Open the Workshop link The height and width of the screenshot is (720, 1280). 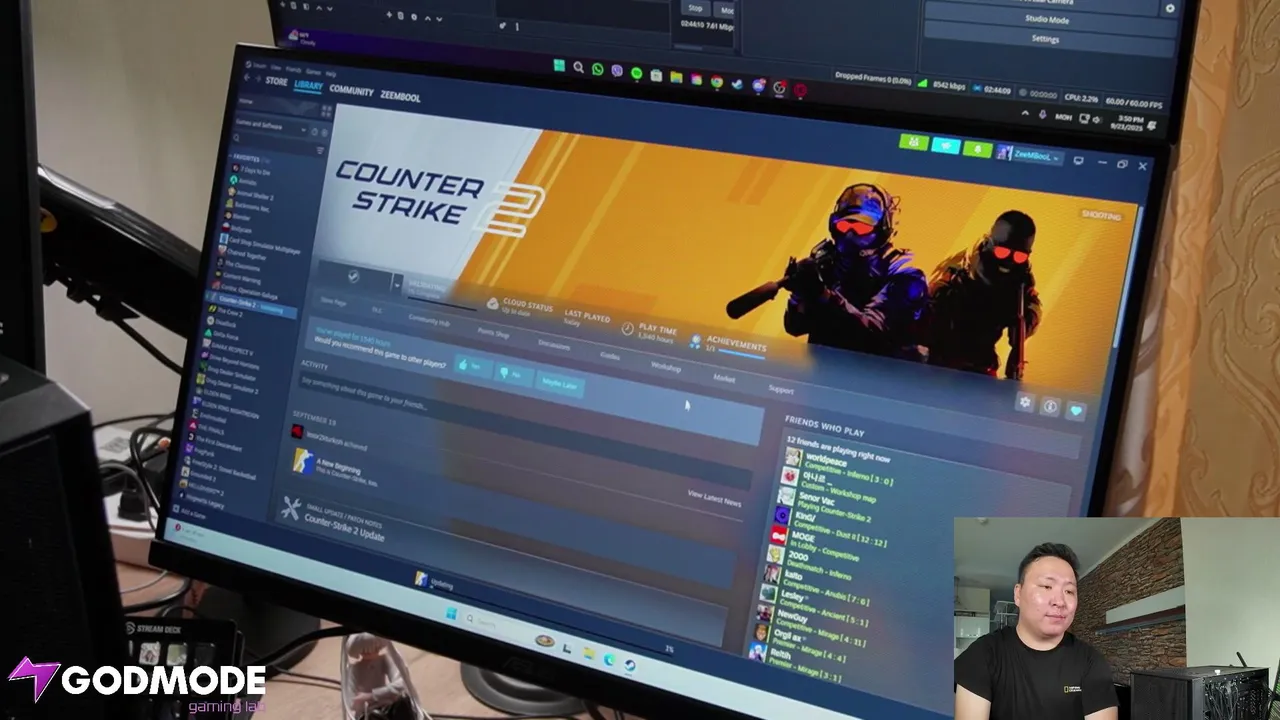(x=665, y=367)
